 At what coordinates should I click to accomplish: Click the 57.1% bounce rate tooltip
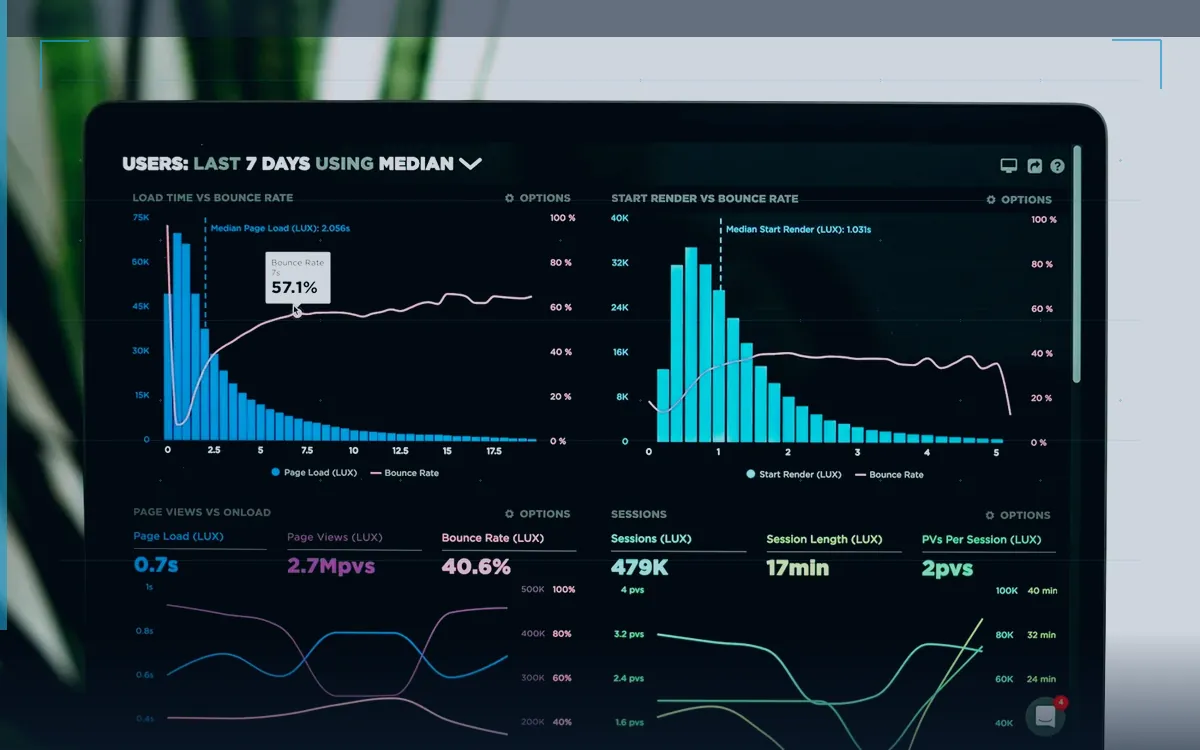coord(297,277)
